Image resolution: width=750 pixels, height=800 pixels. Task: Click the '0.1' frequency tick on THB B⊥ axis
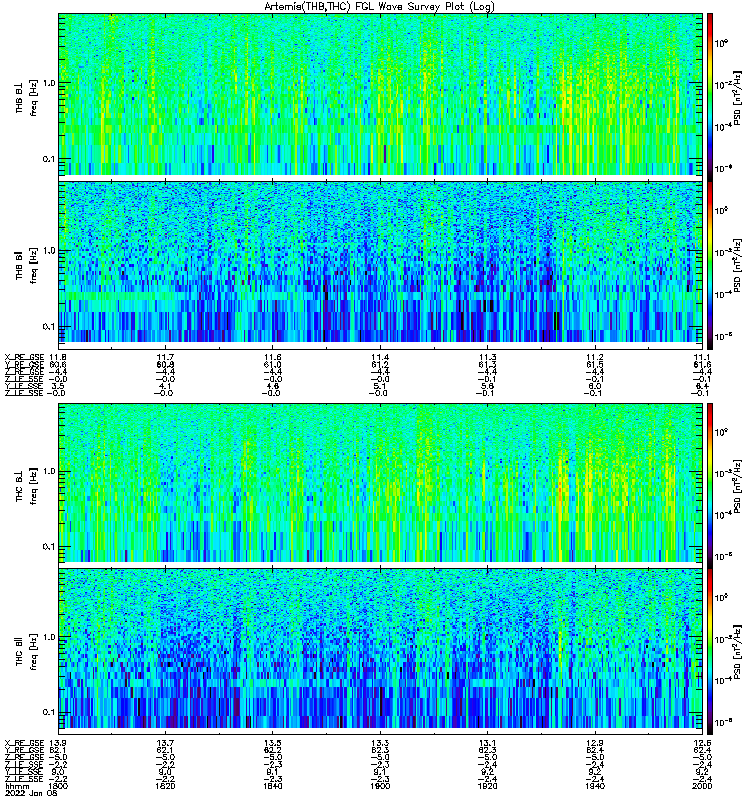click(x=48, y=159)
